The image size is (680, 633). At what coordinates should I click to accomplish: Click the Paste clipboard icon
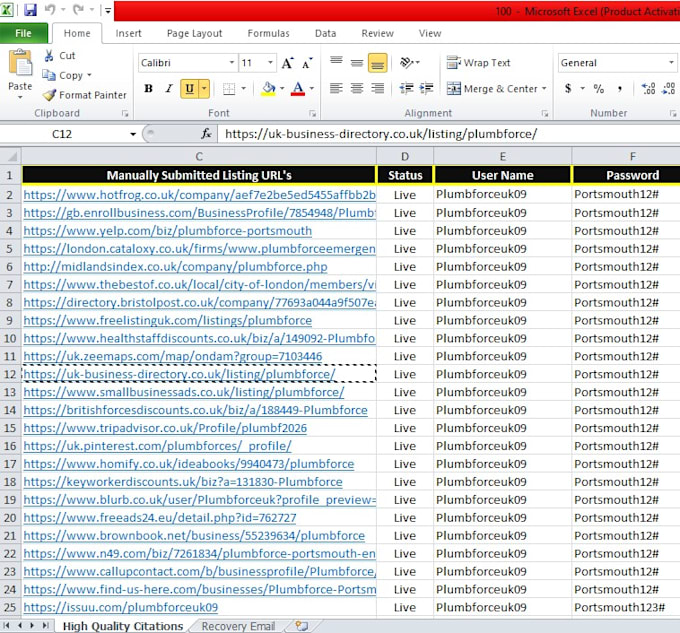[20, 63]
